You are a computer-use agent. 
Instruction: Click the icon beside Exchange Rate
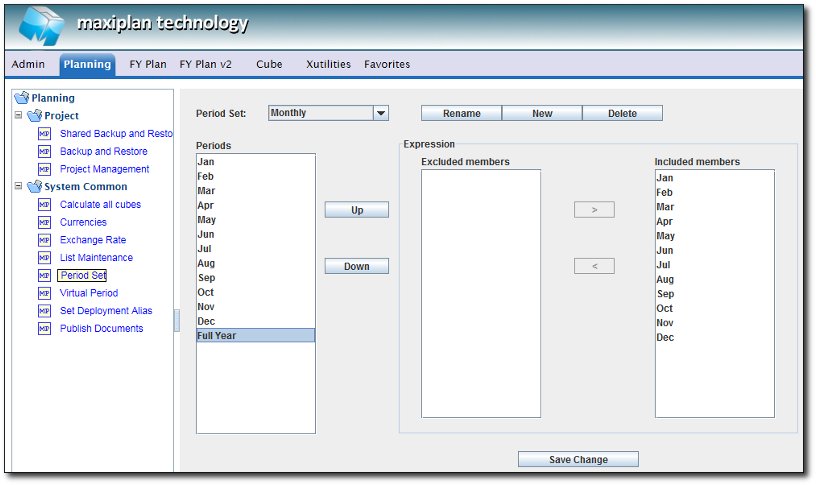(44, 240)
